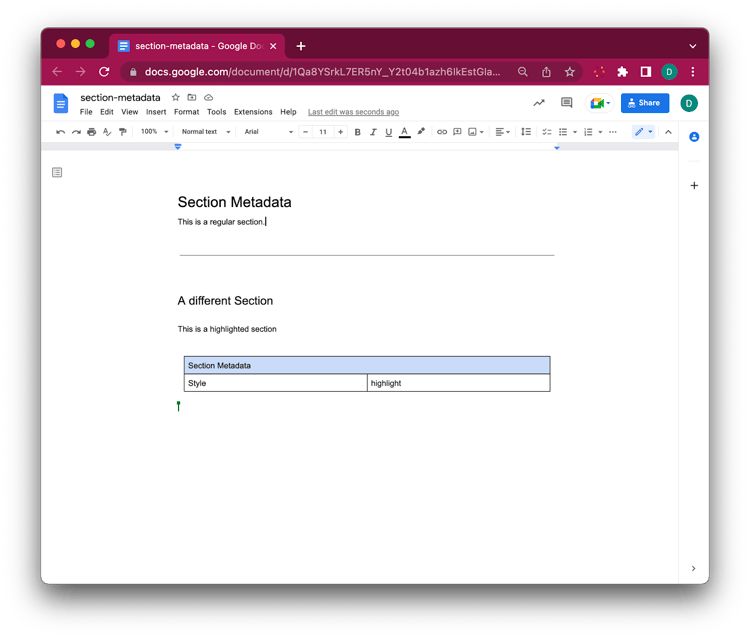Screen dimensions: 750x638
Task: Open the text color picker
Action: click(x=404, y=132)
